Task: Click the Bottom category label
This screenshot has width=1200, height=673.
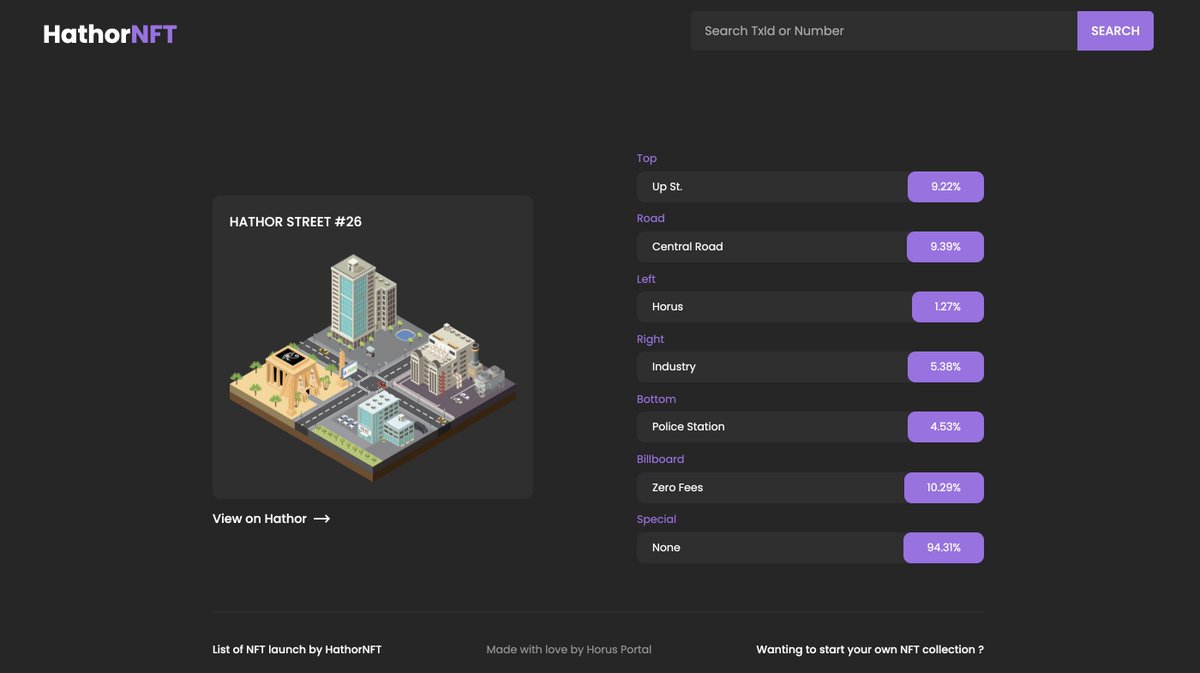Action: [x=657, y=399]
